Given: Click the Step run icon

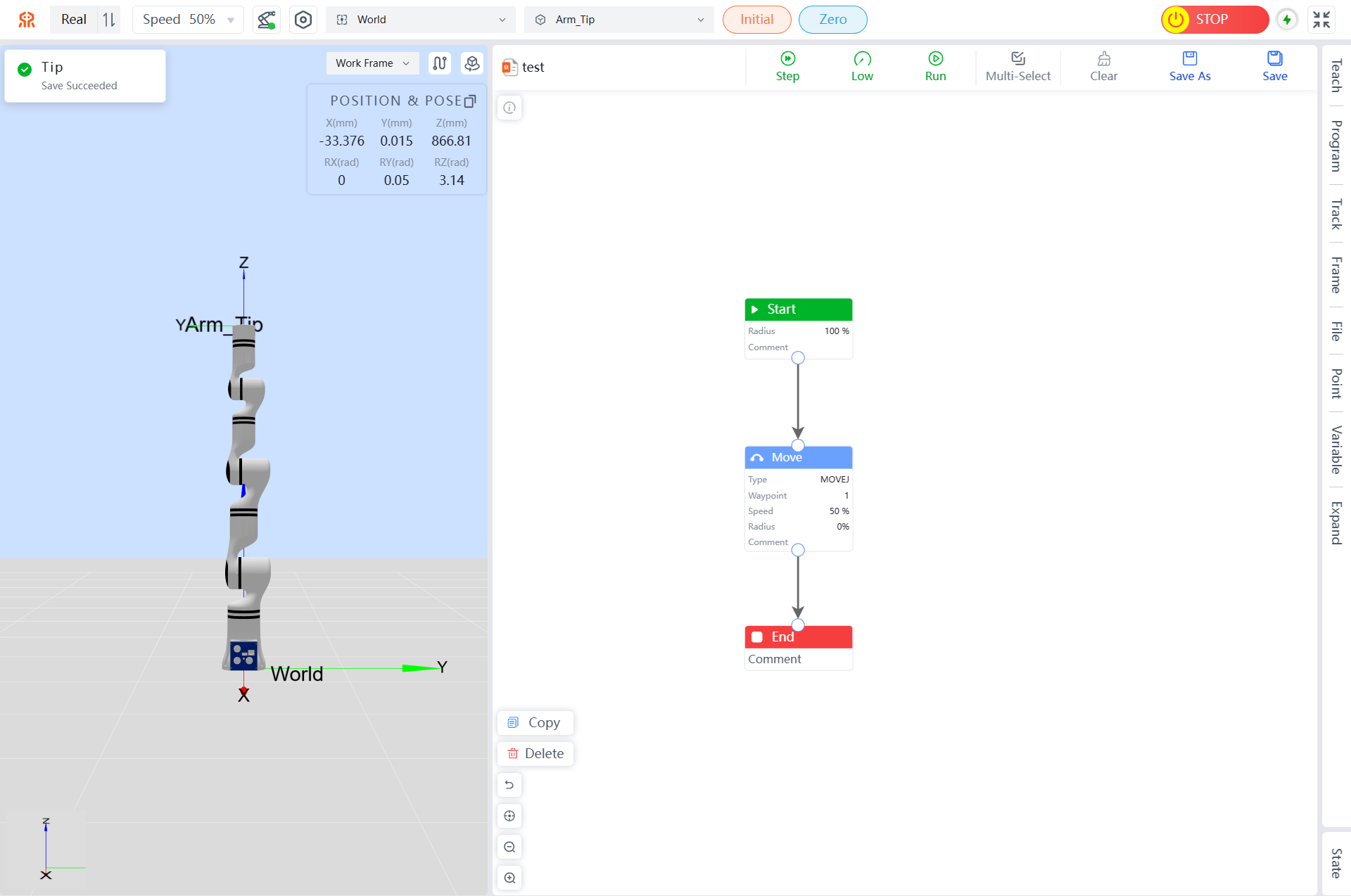Looking at the screenshot, I should click(x=787, y=59).
